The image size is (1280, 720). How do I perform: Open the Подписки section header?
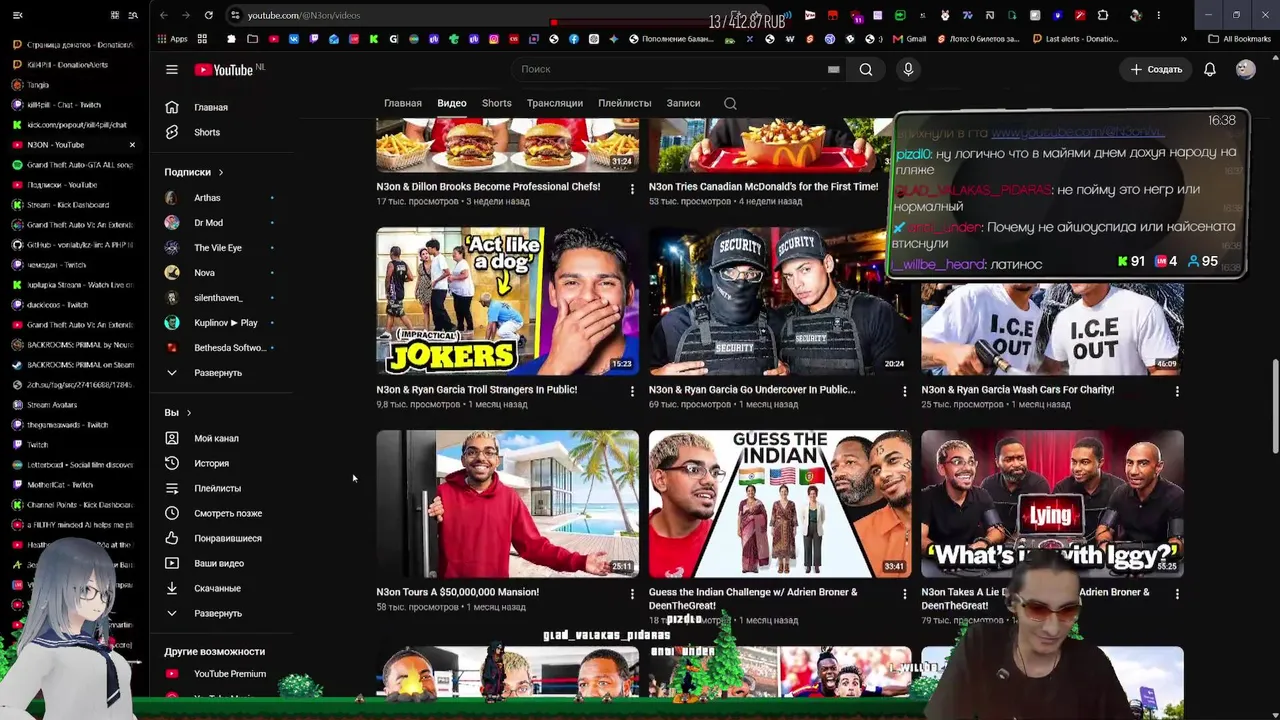pos(194,172)
